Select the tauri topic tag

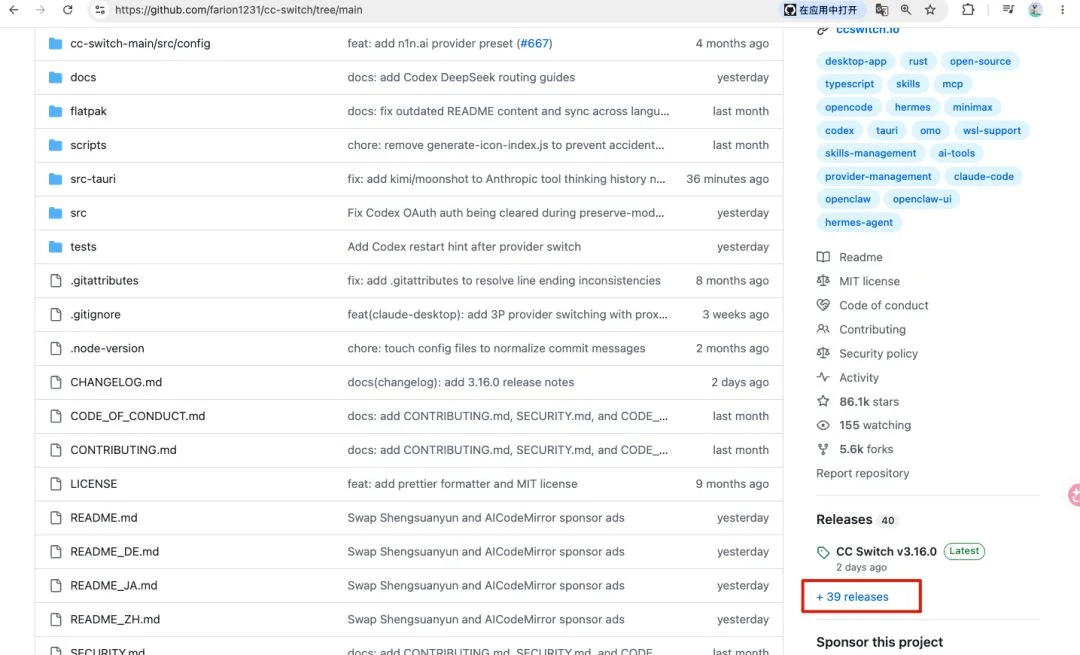tap(886, 130)
